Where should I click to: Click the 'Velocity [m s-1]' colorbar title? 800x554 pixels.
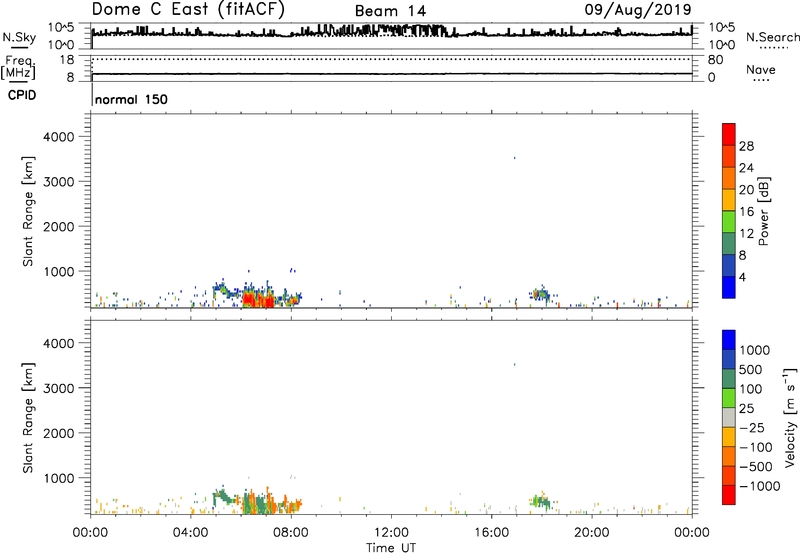790,417
